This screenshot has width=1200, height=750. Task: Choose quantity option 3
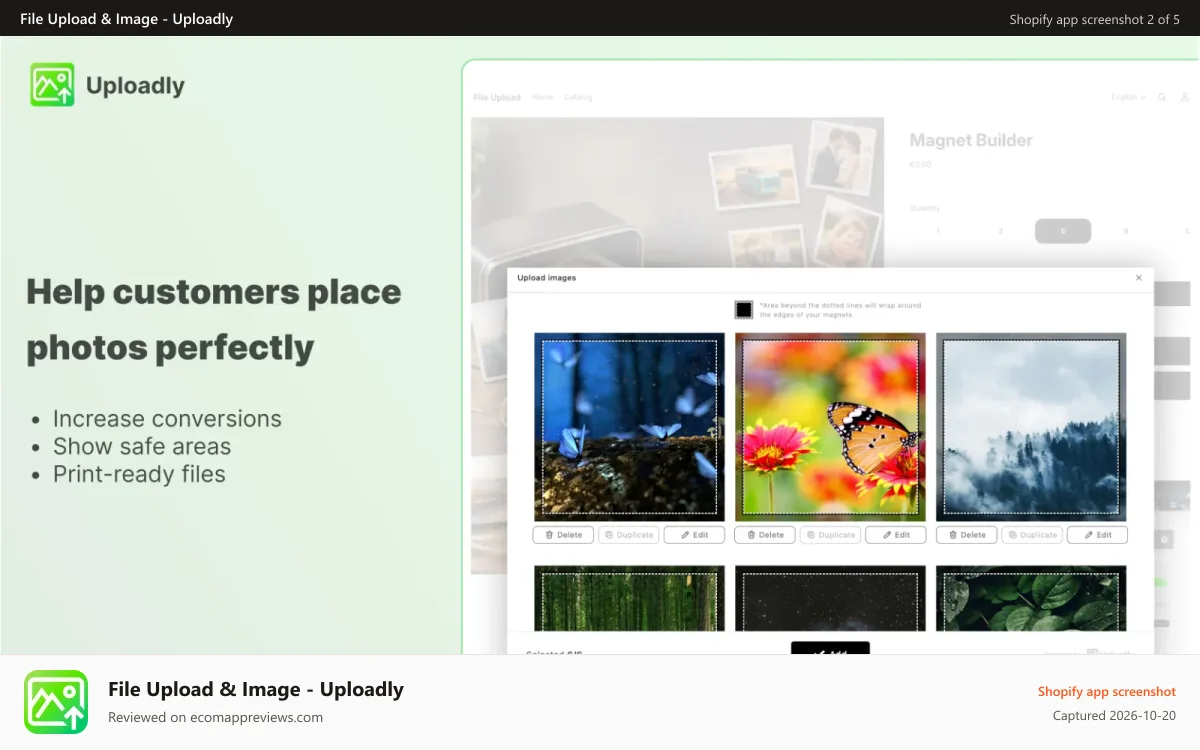tap(1000, 231)
